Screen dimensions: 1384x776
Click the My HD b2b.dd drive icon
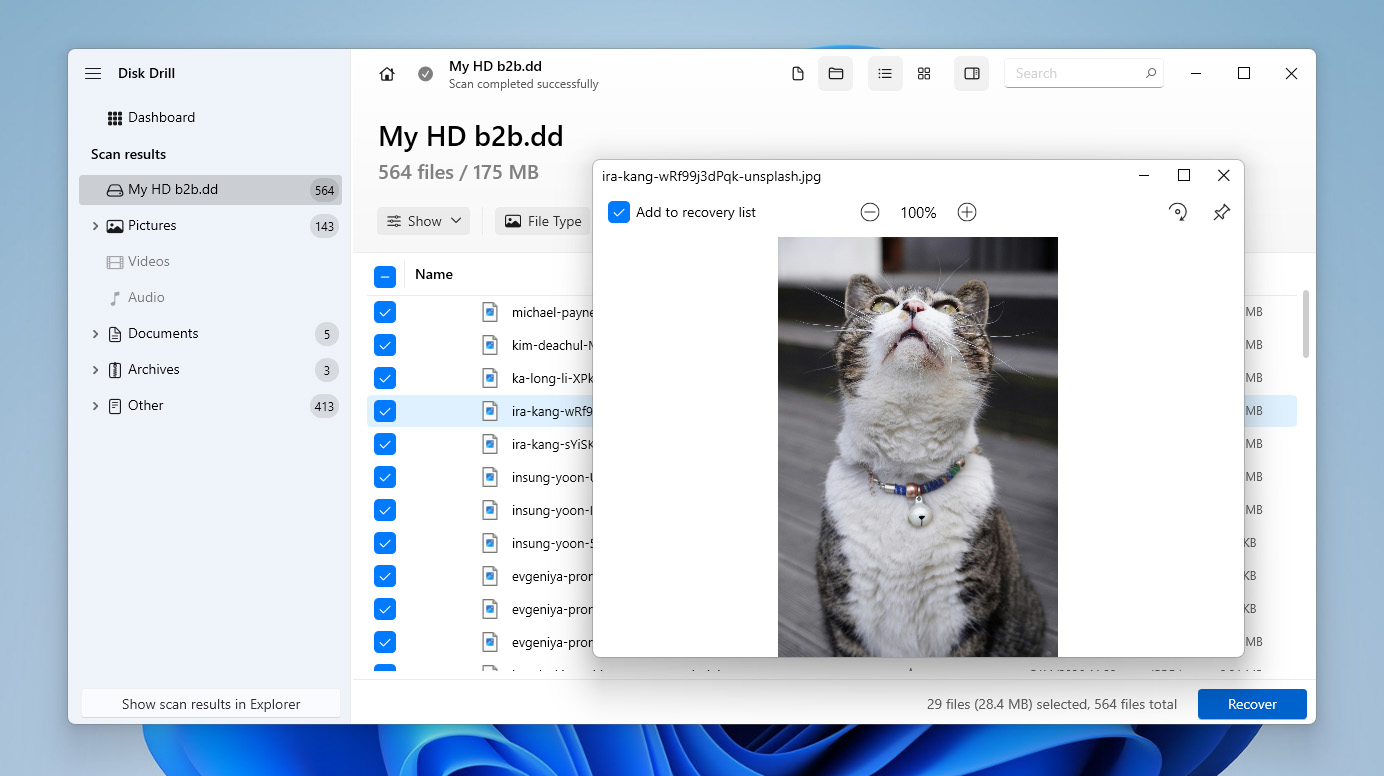coord(115,190)
